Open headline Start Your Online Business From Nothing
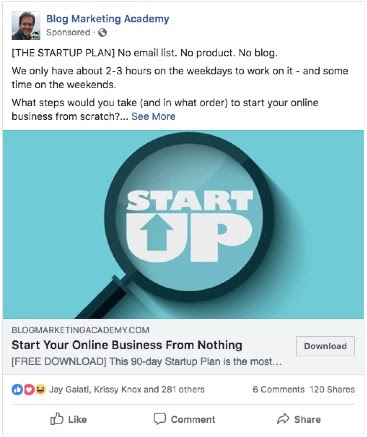Image resolution: width=367 pixels, height=437 pixels. tap(127, 345)
